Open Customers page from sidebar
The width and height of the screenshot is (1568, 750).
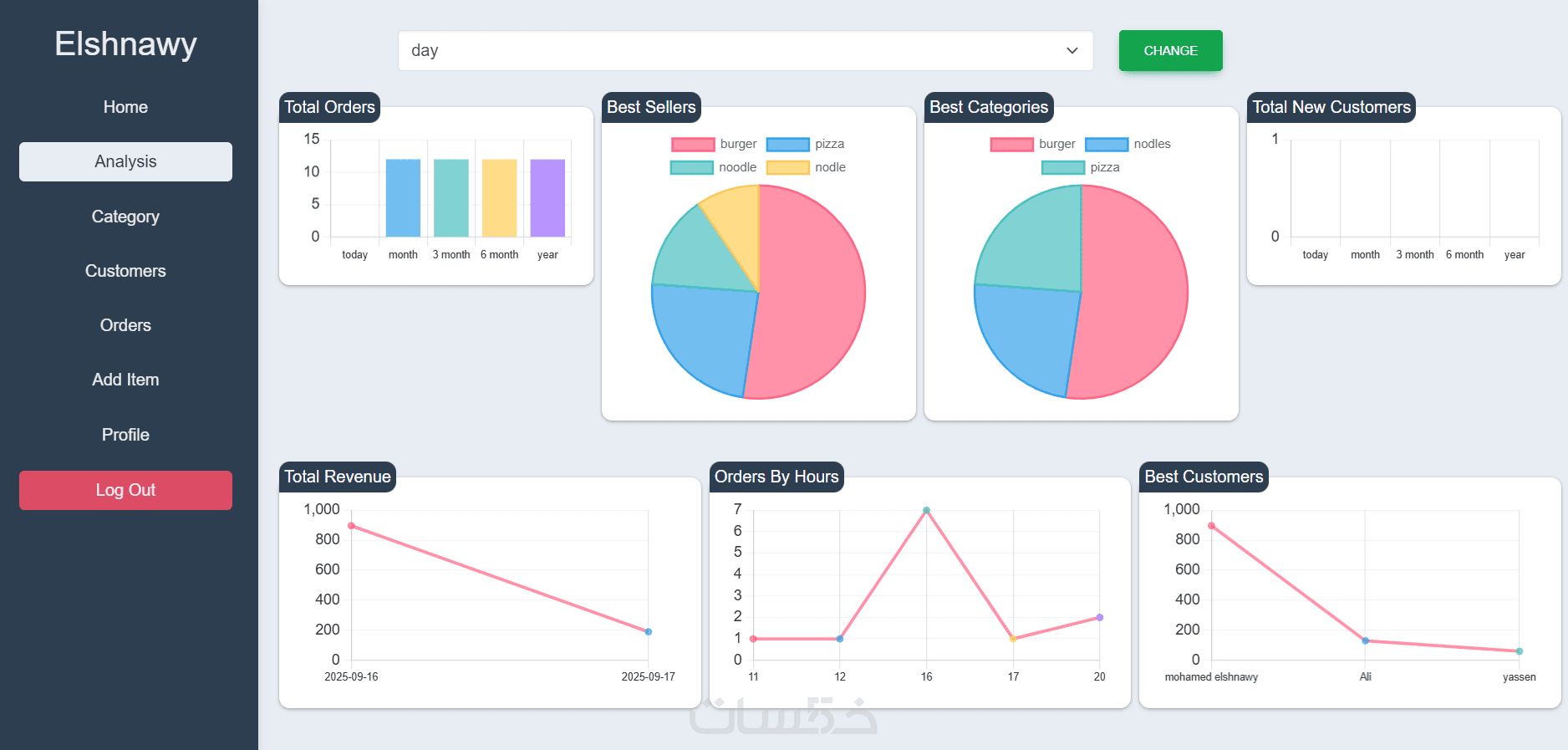tap(125, 271)
